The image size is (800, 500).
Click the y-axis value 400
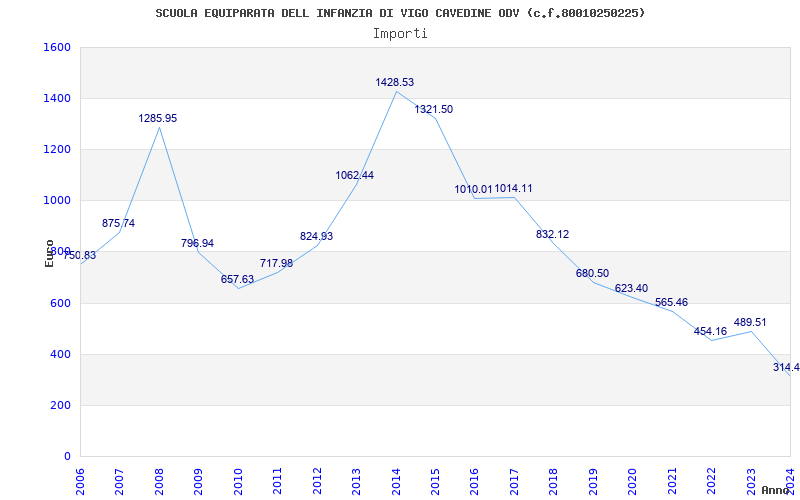60,355
